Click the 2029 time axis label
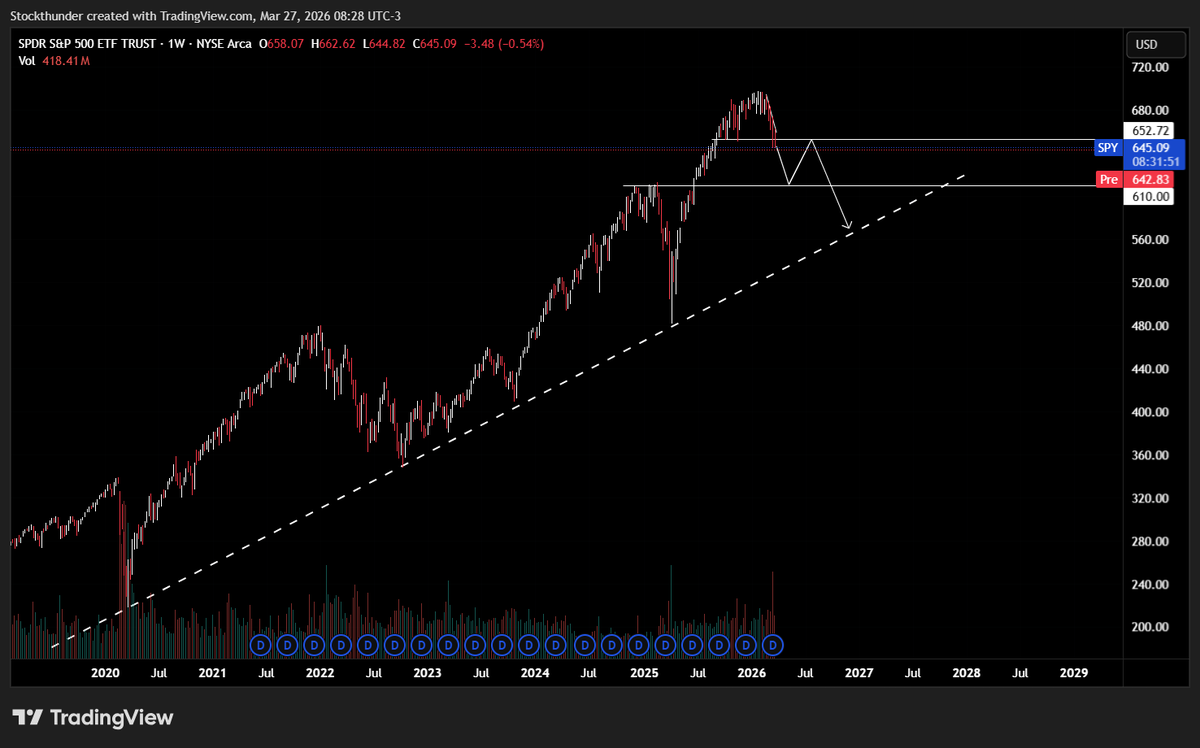The image size is (1200, 748). point(1073,674)
